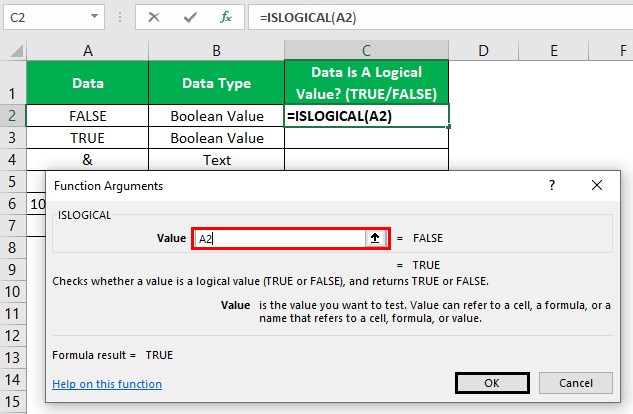This screenshot has height=414, width=633.
Task: Select column D header
Action: pyautogui.click(x=483, y=51)
